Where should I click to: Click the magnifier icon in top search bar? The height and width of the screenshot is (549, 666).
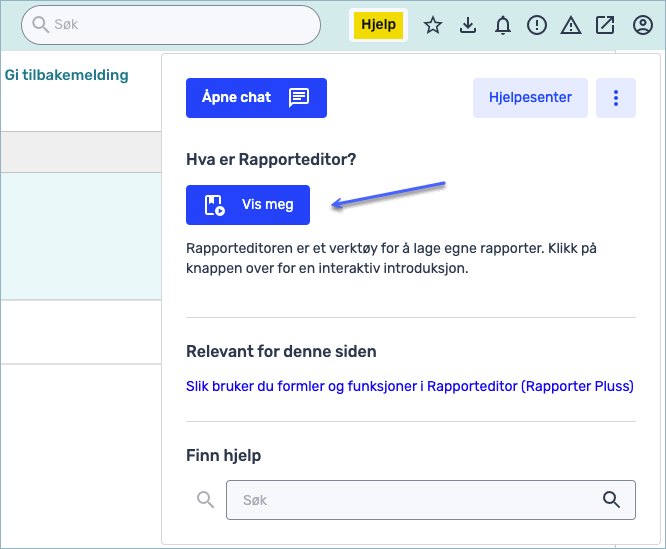pyautogui.click(x=40, y=25)
